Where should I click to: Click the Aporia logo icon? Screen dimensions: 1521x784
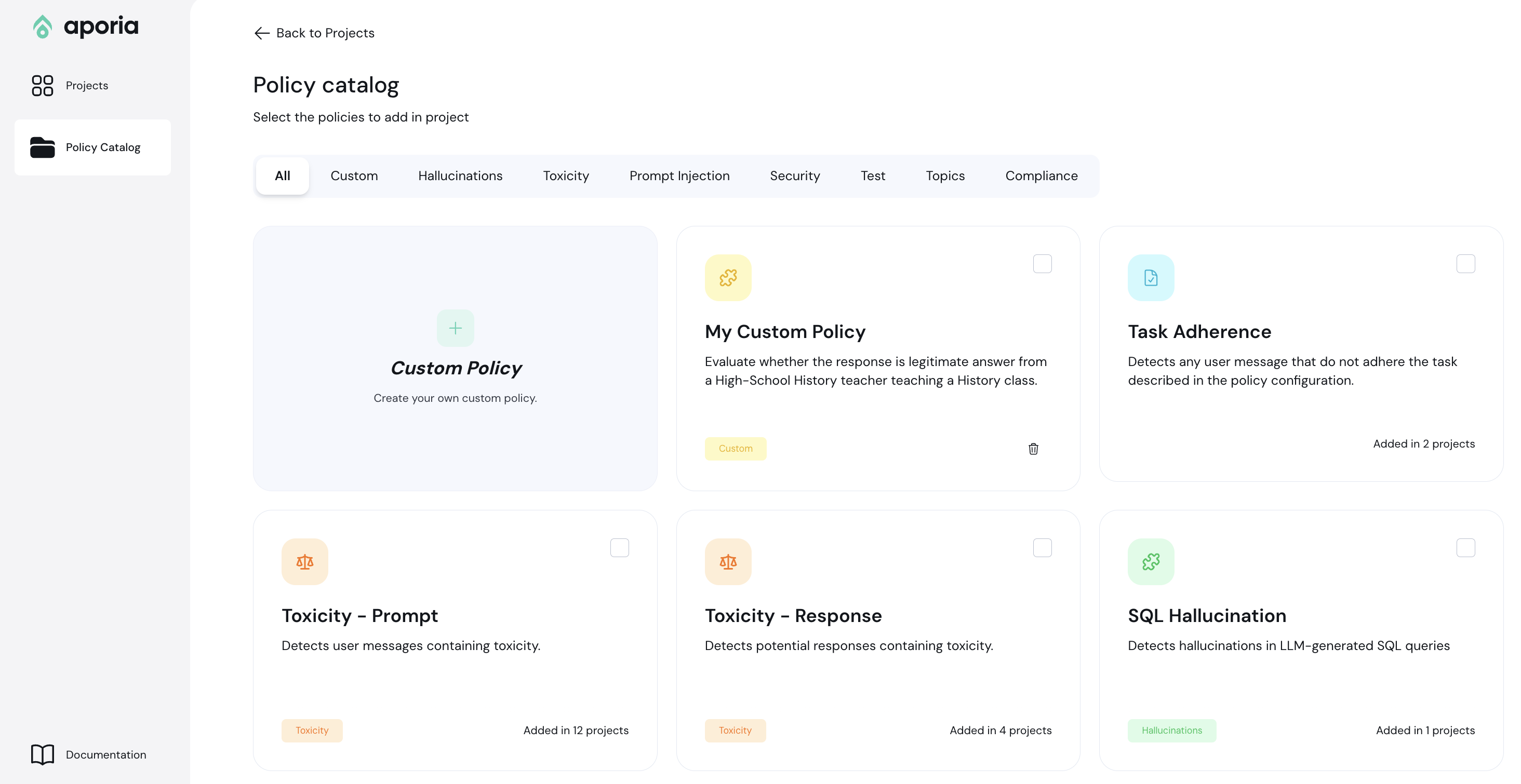point(43,26)
